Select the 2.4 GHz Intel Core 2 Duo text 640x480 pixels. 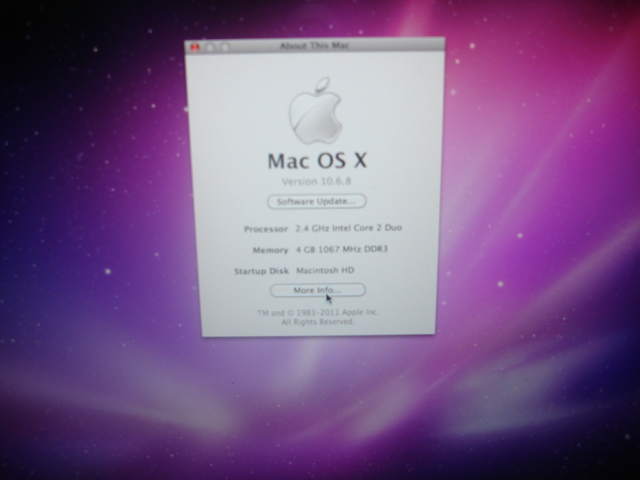(x=349, y=228)
